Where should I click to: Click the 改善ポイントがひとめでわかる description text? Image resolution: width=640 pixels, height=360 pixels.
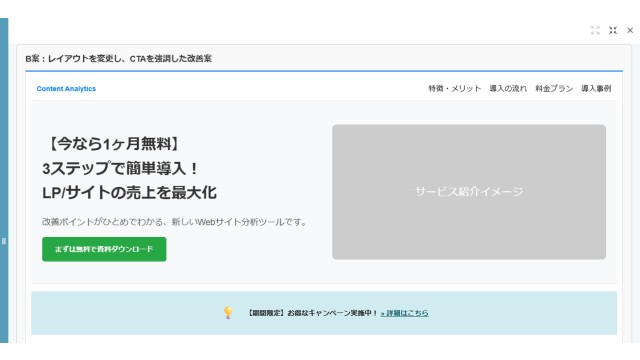pos(174,222)
